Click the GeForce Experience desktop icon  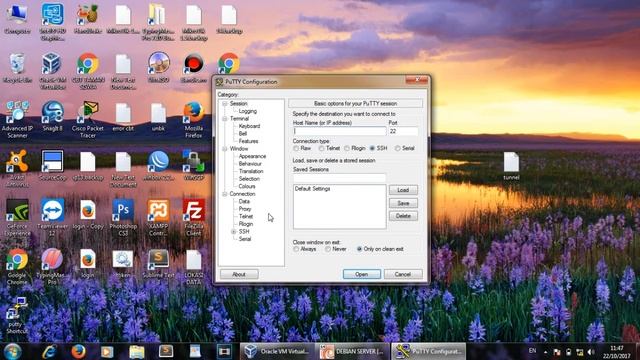point(17,218)
